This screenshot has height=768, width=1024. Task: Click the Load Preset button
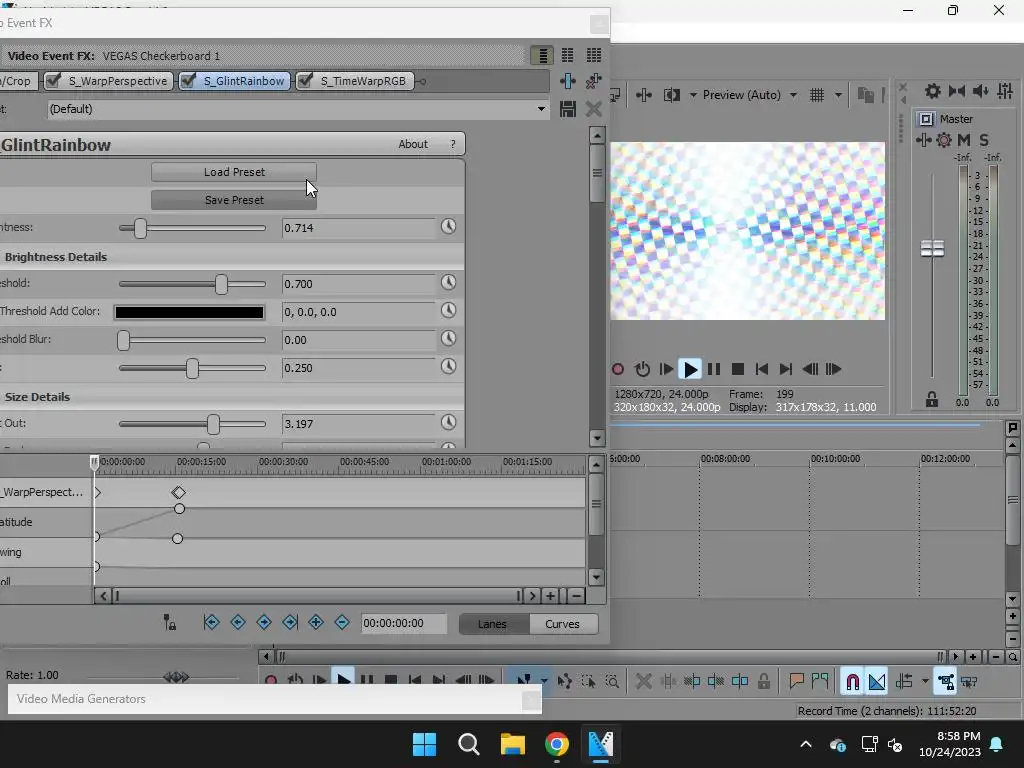click(234, 172)
